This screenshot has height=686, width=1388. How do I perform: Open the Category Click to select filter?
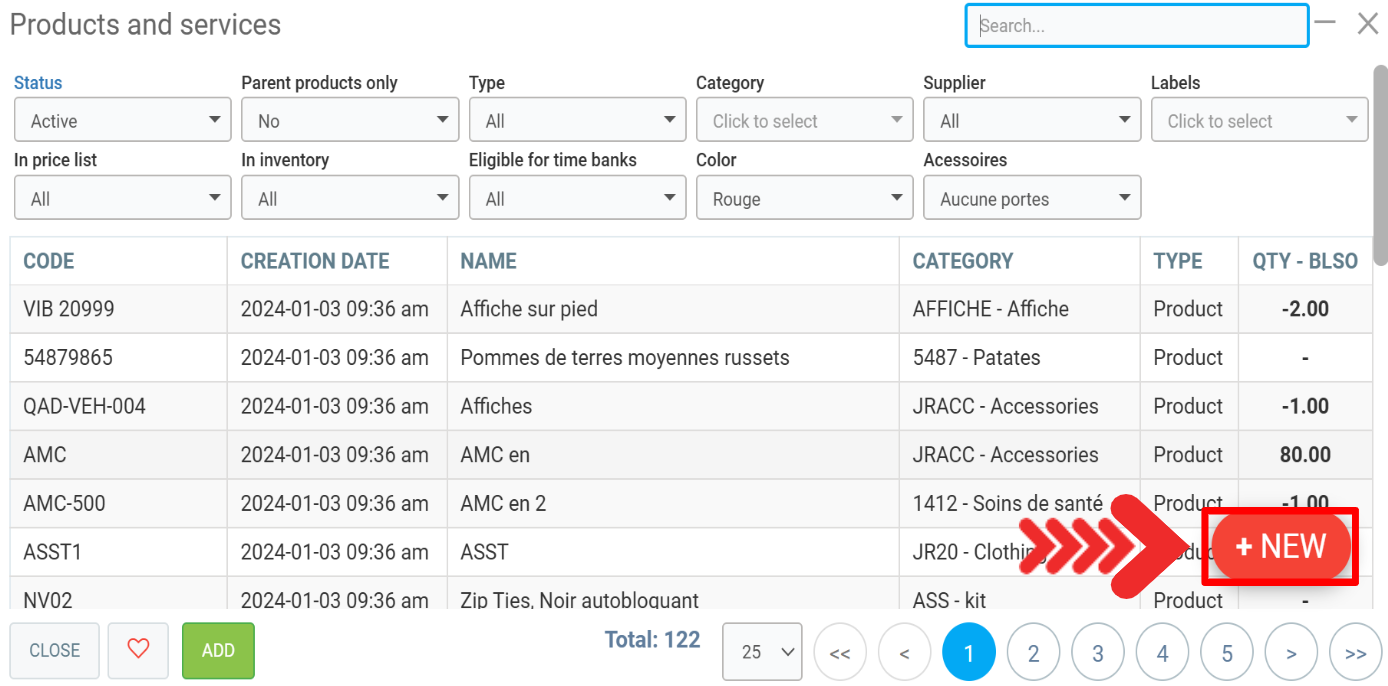tap(804, 121)
